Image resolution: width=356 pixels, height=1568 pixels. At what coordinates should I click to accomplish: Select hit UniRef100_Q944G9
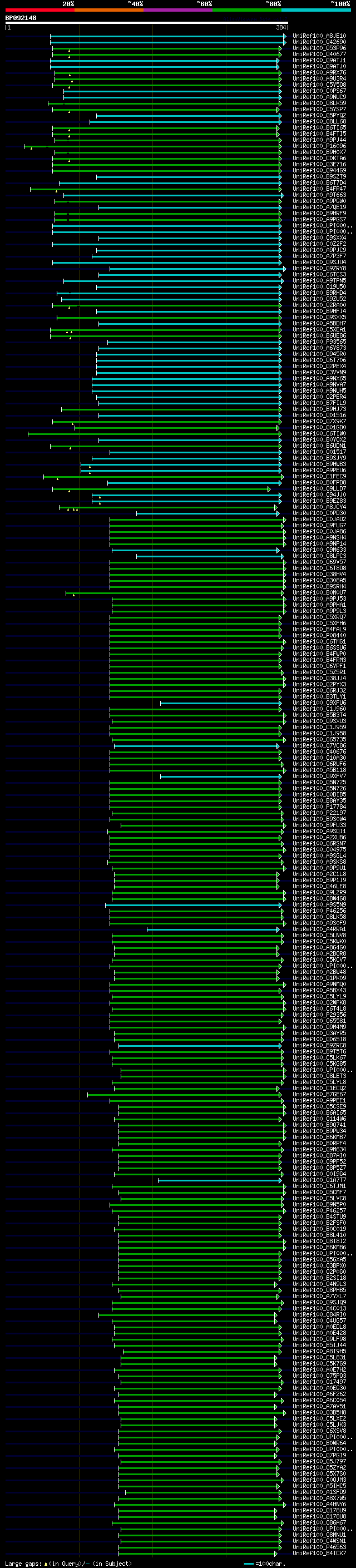(319, 170)
